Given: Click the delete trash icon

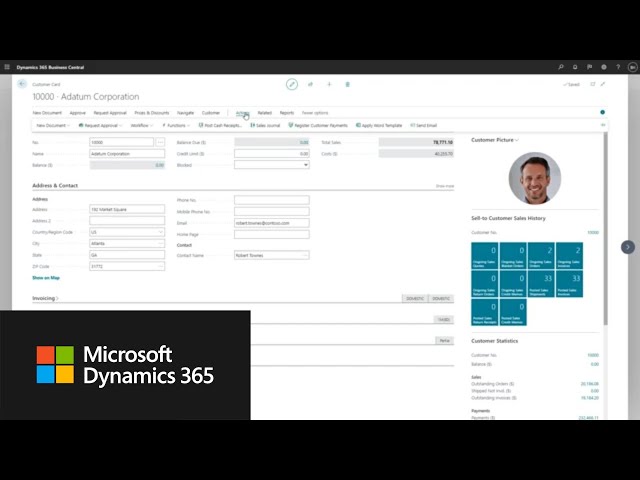Looking at the screenshot, I should tap(347, 84).
